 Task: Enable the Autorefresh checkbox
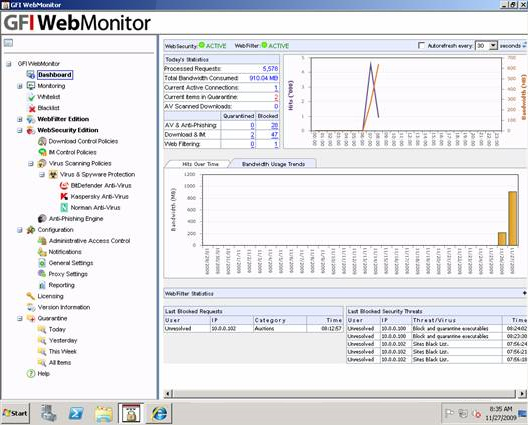click(x=421, y=45)
